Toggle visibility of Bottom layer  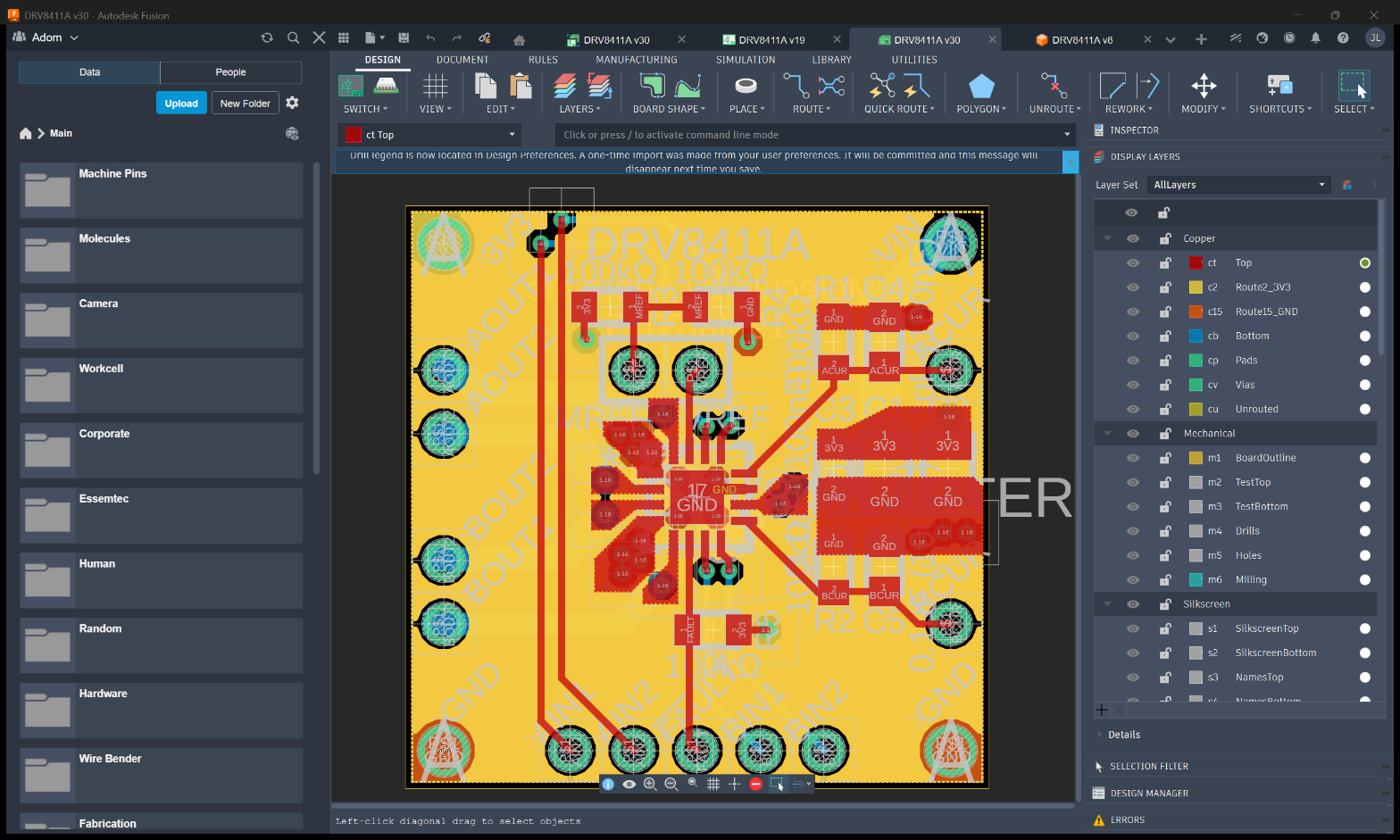coord(1132,336)
